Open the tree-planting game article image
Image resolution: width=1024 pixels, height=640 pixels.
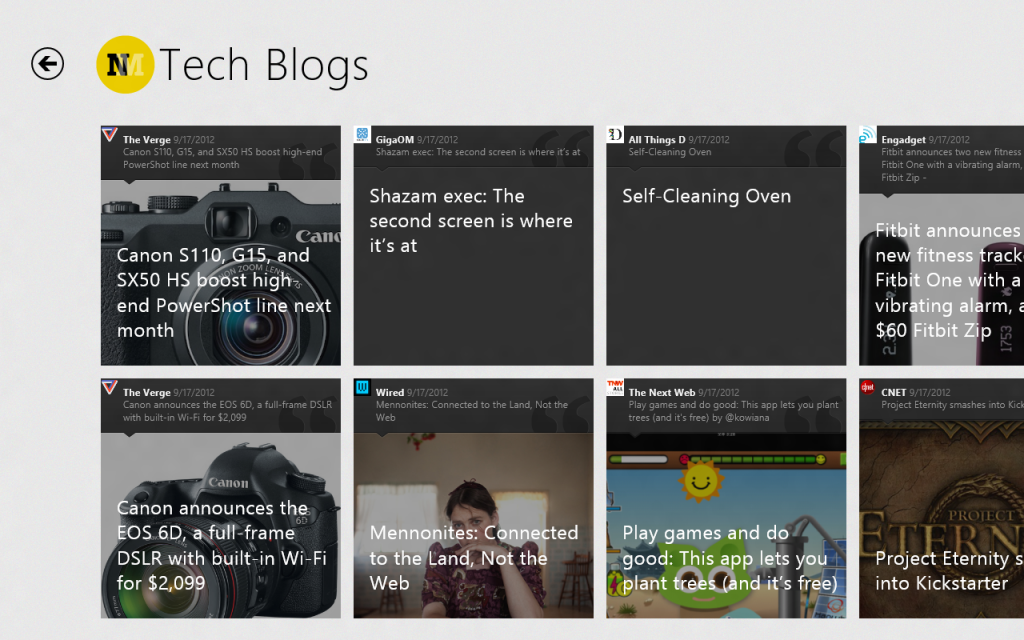726,525
